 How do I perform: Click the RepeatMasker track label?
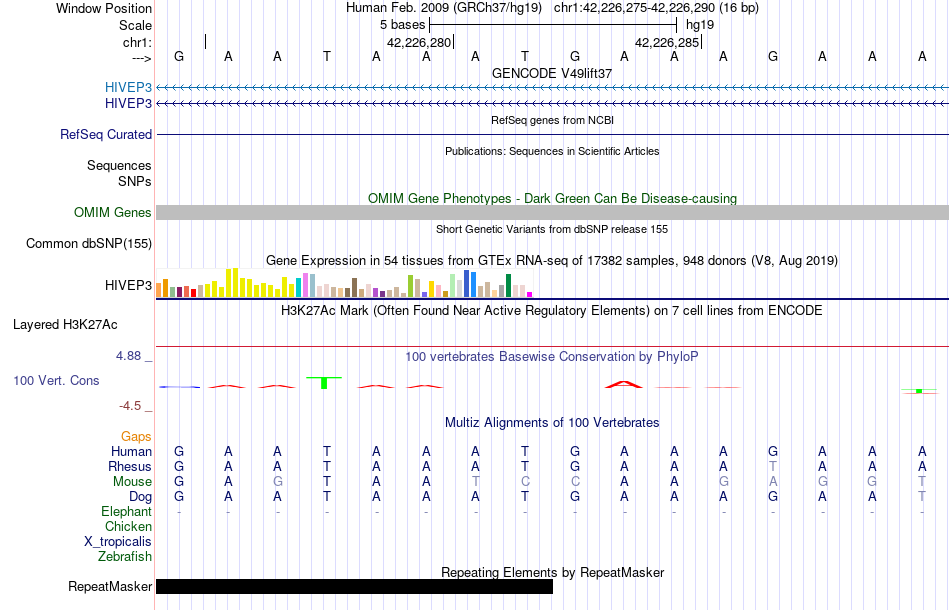pos(110,586)
